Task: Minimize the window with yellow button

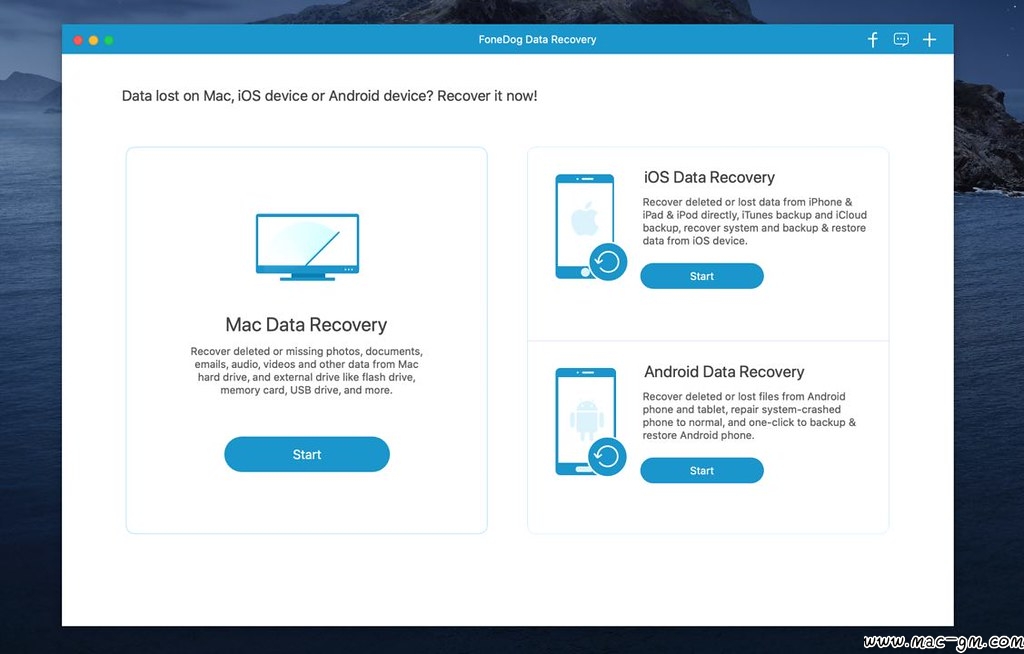Action: click(x=93, y=40)
